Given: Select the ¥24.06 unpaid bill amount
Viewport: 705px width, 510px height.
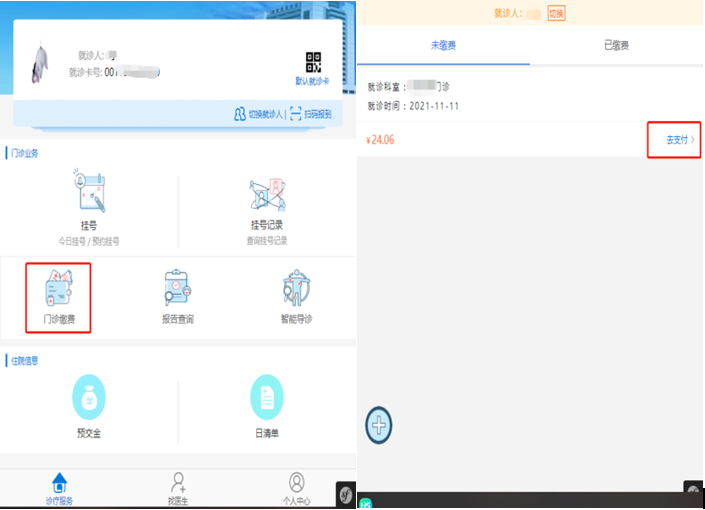Looking at the screenshot, I should [x=382, y=140].
